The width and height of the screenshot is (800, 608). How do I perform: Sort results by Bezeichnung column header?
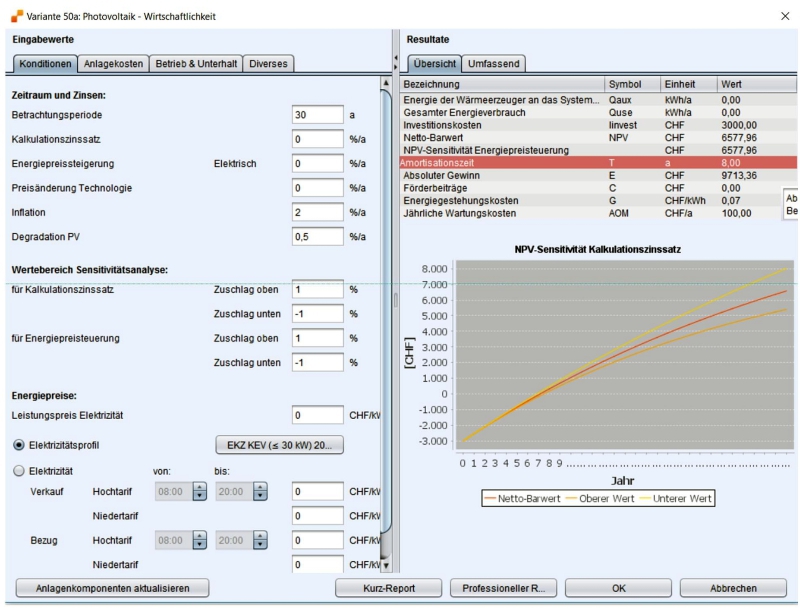pos(502,84)
